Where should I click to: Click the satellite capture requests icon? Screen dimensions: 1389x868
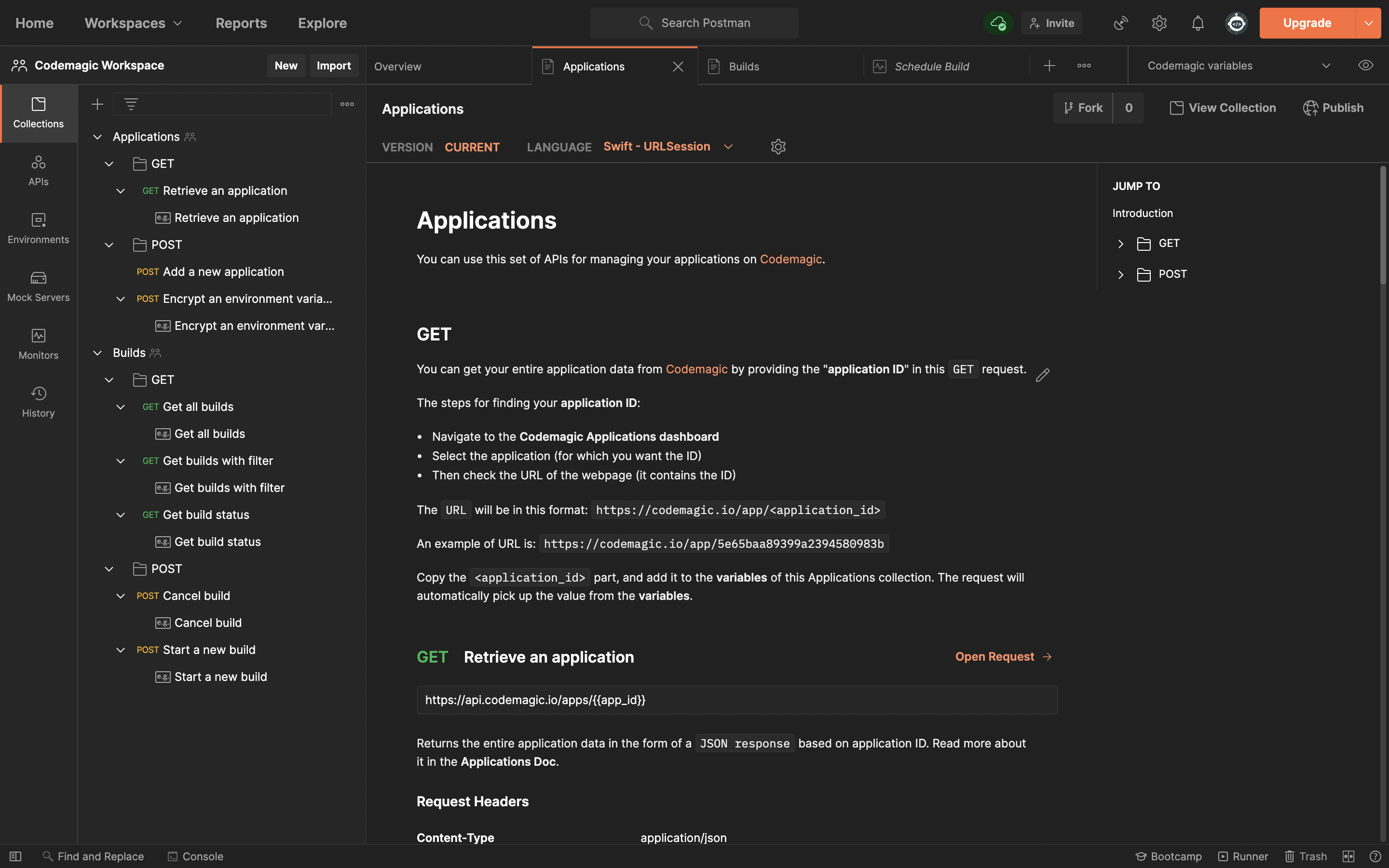[x=1120, y=23]
